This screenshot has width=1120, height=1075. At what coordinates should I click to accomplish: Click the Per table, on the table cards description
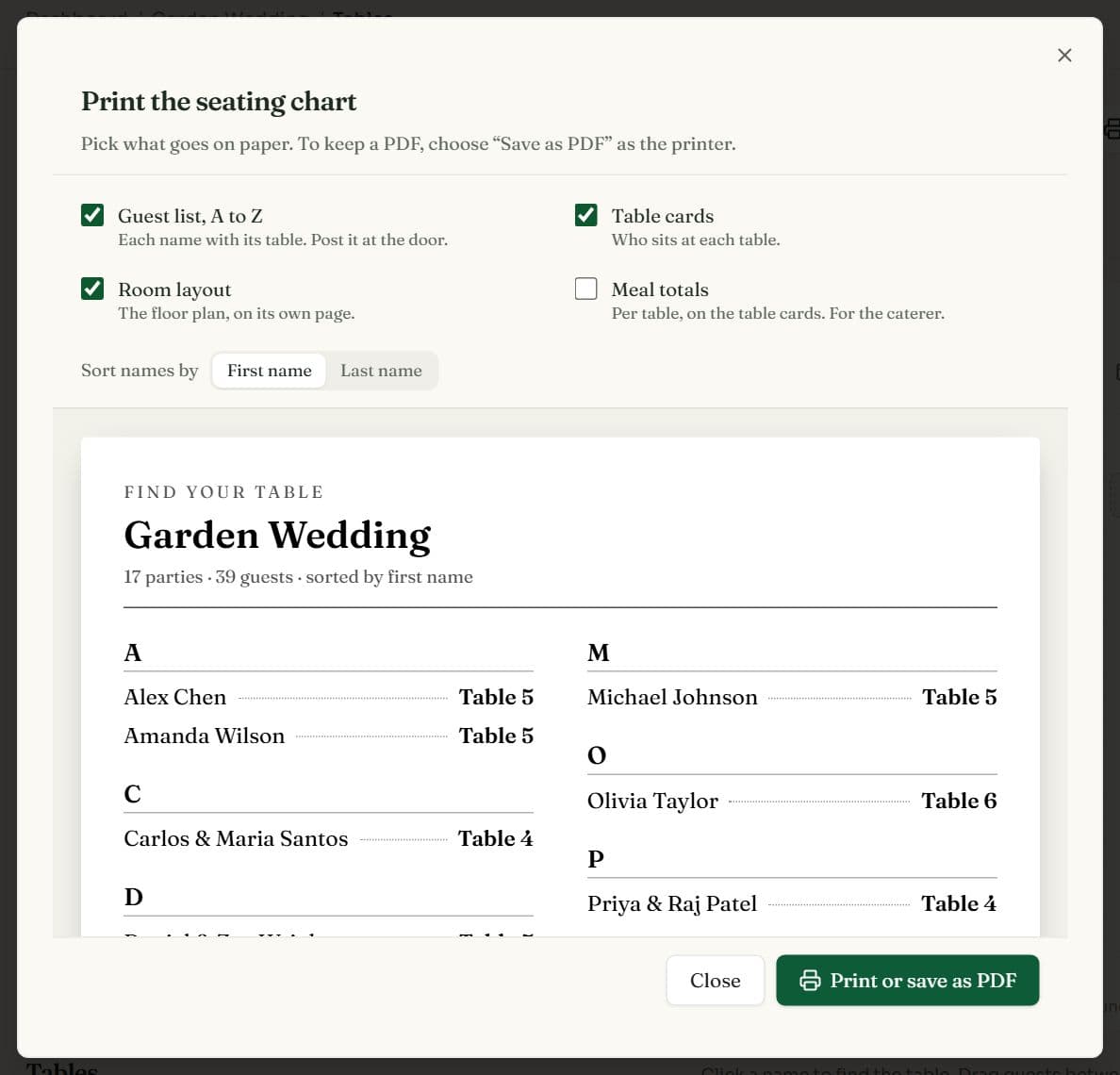(778, 314)
